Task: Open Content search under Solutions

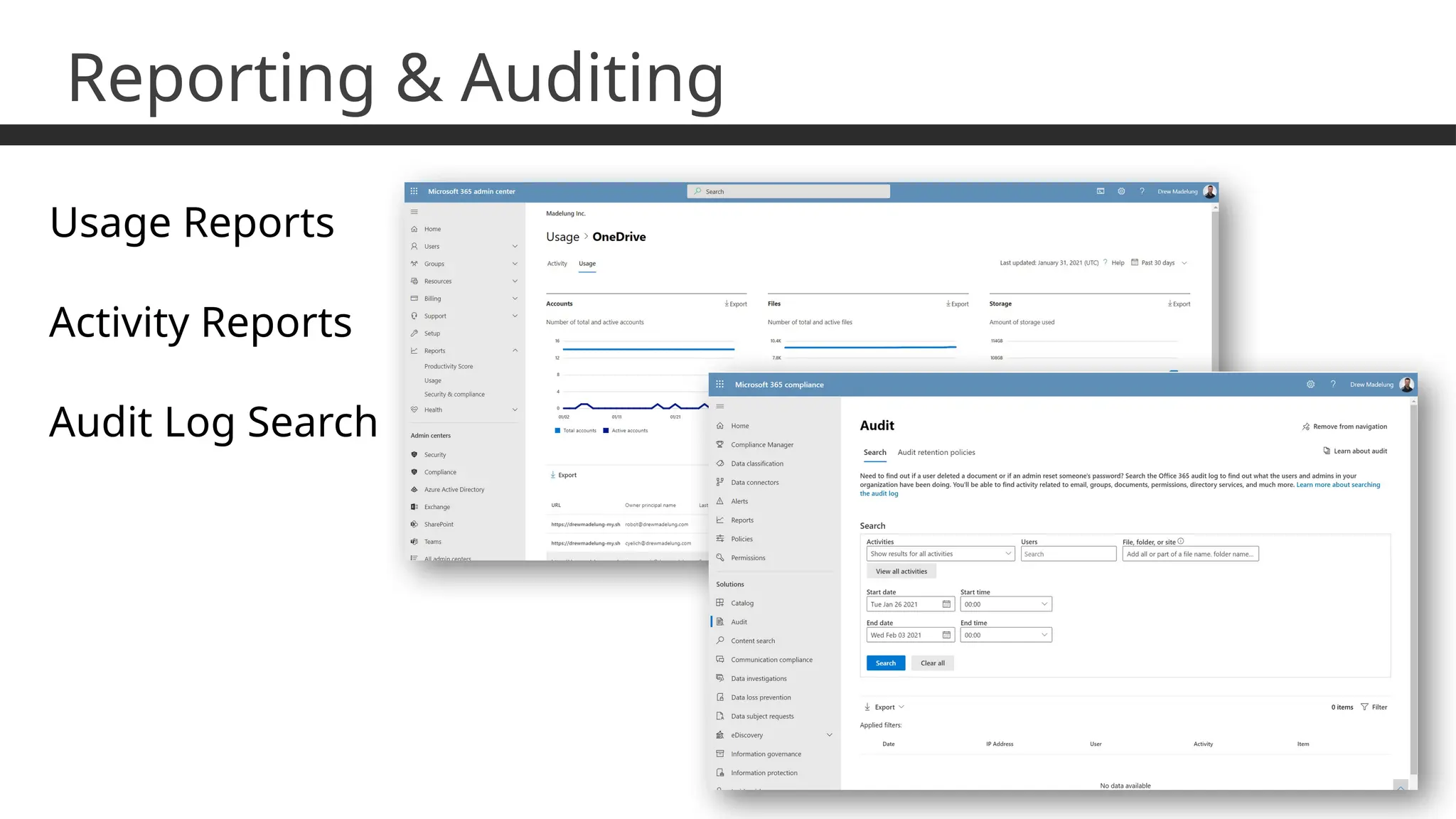Action: point(753,641)
